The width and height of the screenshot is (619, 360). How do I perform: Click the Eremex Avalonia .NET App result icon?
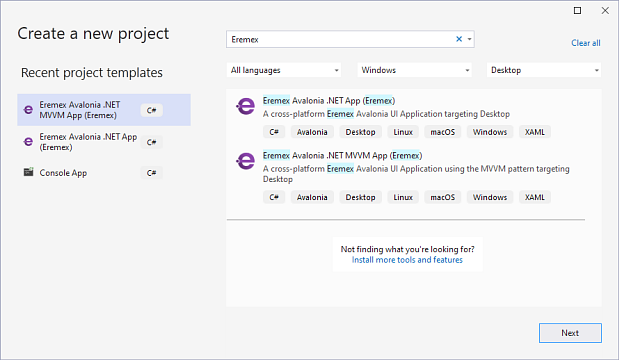[x=246, y=106]
